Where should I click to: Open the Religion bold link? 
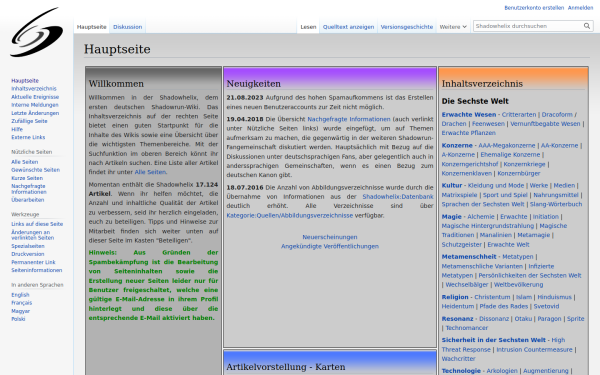point(455,297)
